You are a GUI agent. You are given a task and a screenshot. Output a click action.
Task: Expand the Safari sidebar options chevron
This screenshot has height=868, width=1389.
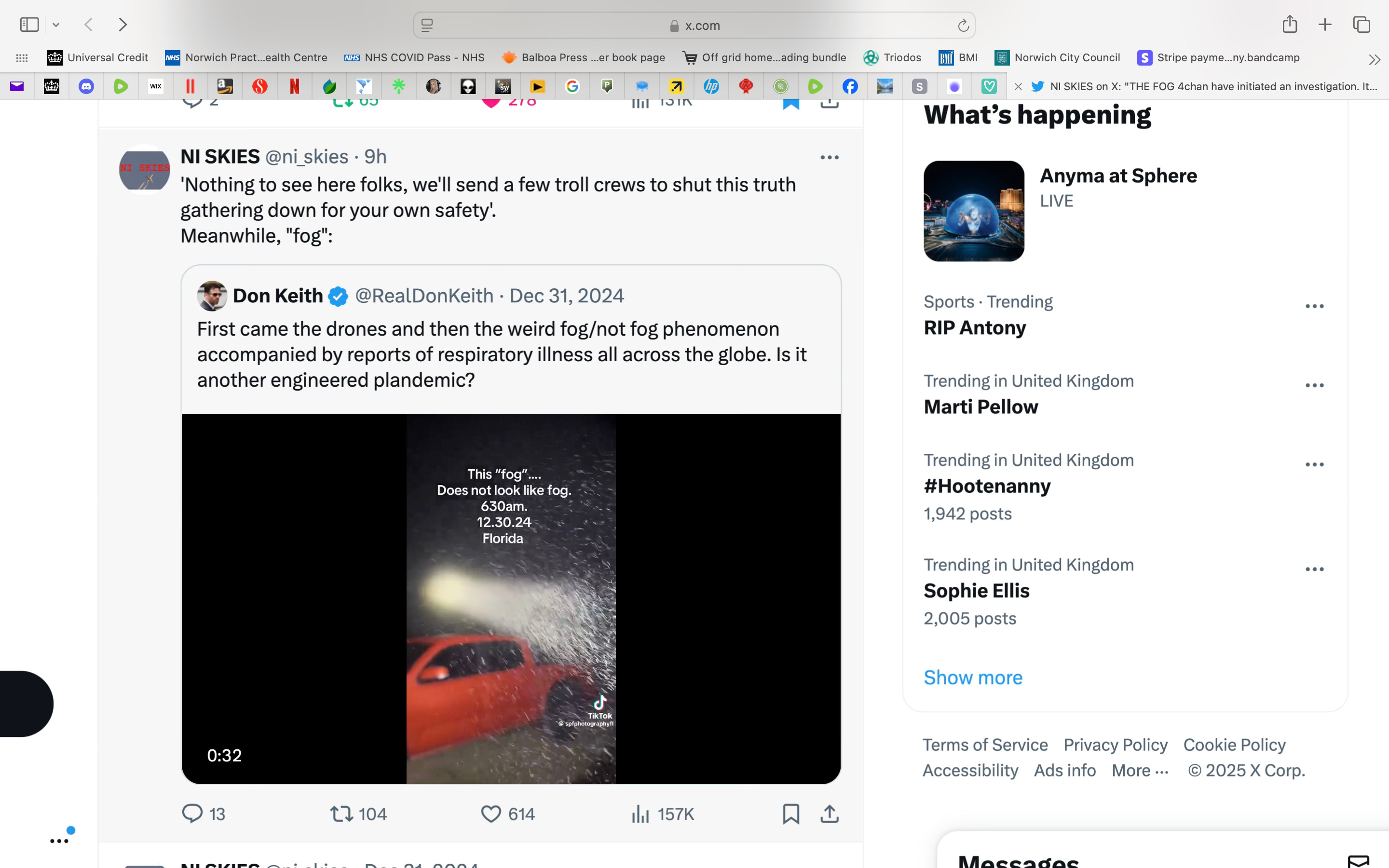55,25
